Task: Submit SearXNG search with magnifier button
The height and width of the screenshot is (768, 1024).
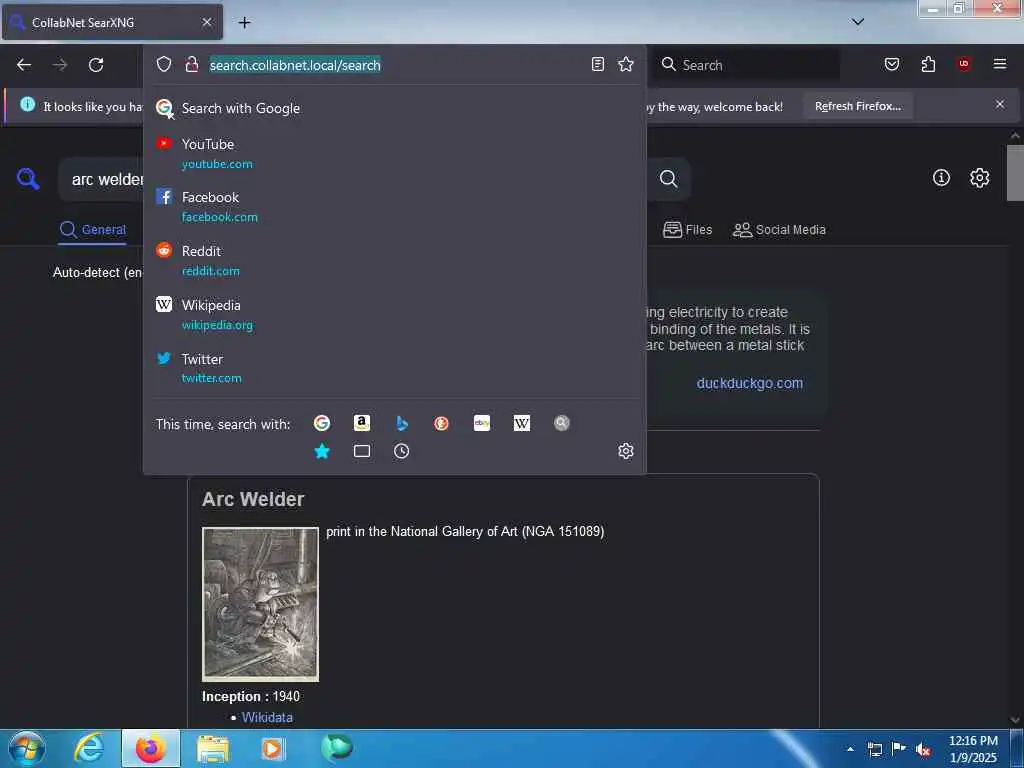Action: coord(668,179)
